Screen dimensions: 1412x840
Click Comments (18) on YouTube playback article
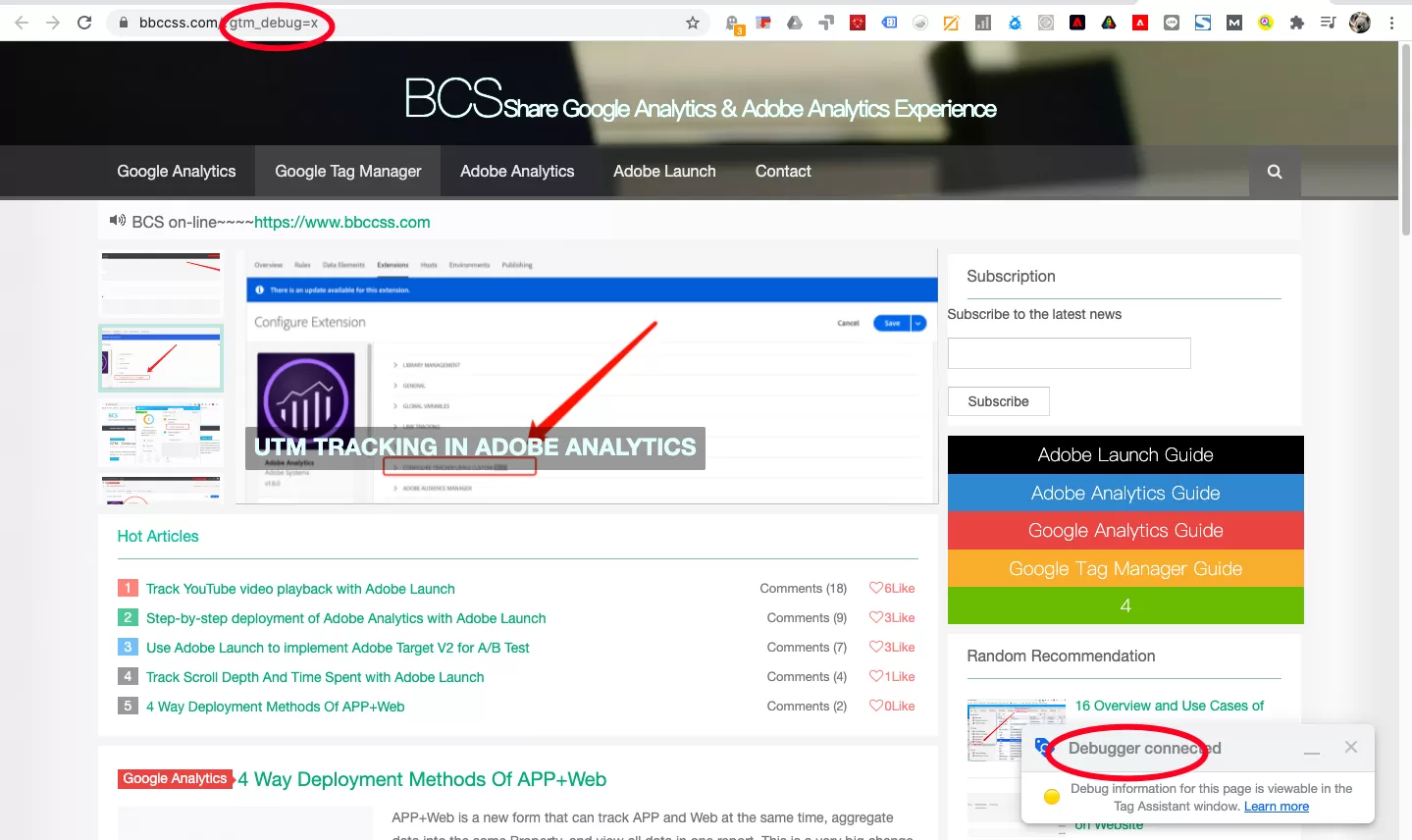804,589
